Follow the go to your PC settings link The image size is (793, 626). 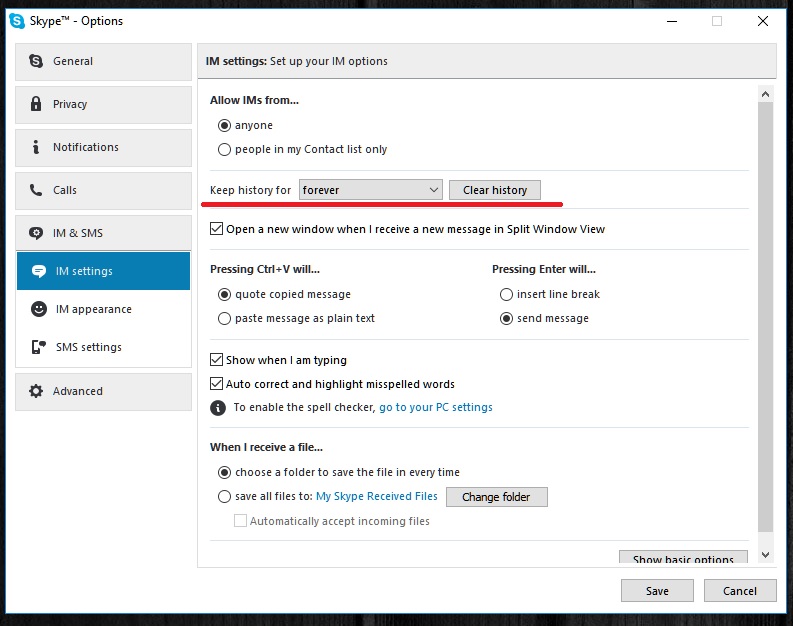436,408
